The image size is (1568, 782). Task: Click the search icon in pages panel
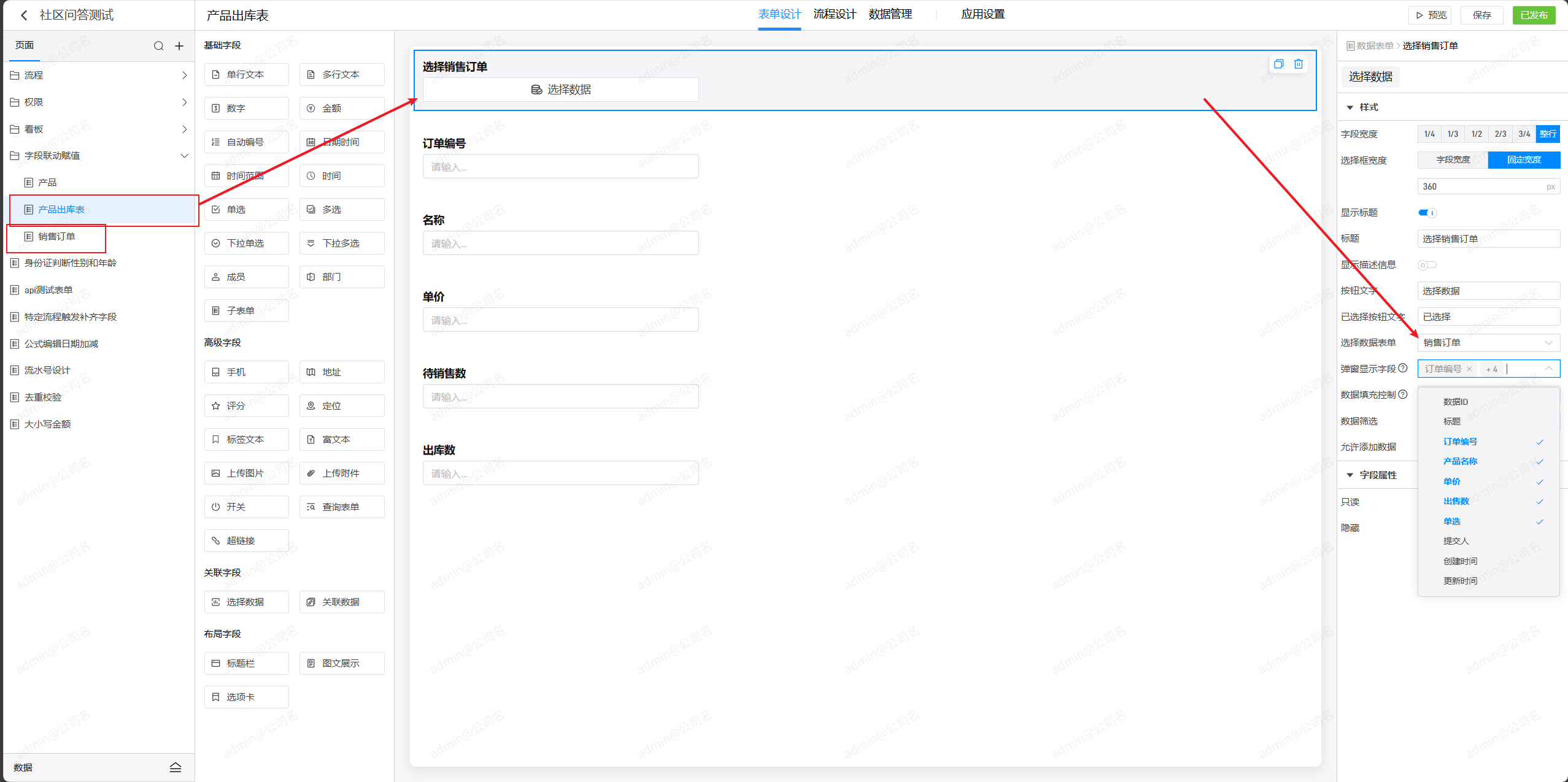tap(158, 46)
